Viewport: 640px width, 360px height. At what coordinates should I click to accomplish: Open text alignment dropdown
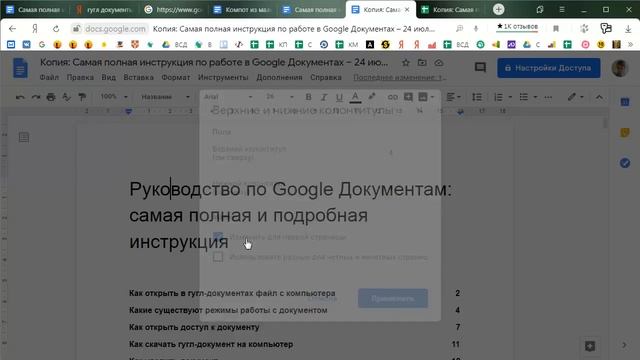point(453,97)
